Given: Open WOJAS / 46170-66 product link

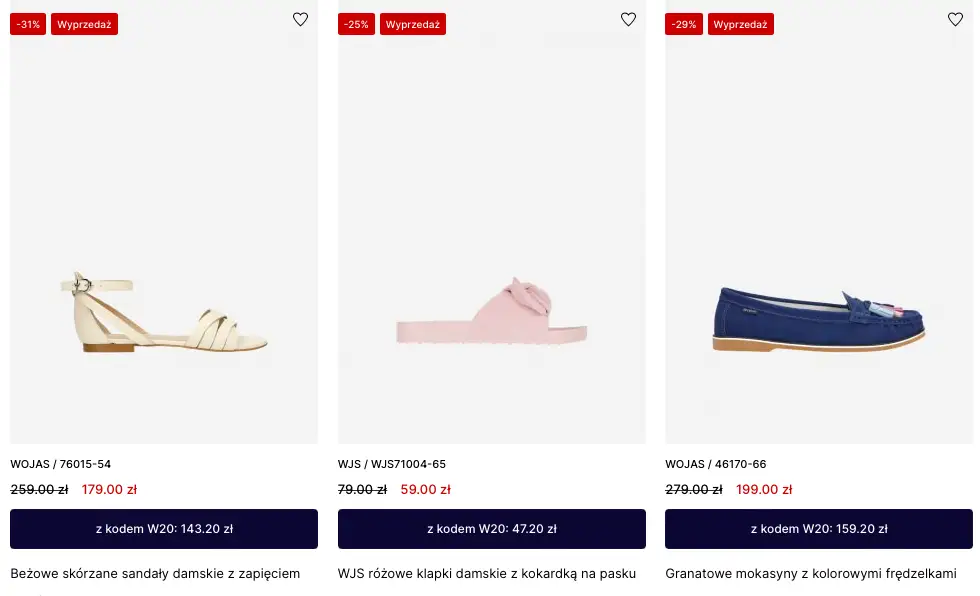Looking at the screenshot, I should point(716,464).
